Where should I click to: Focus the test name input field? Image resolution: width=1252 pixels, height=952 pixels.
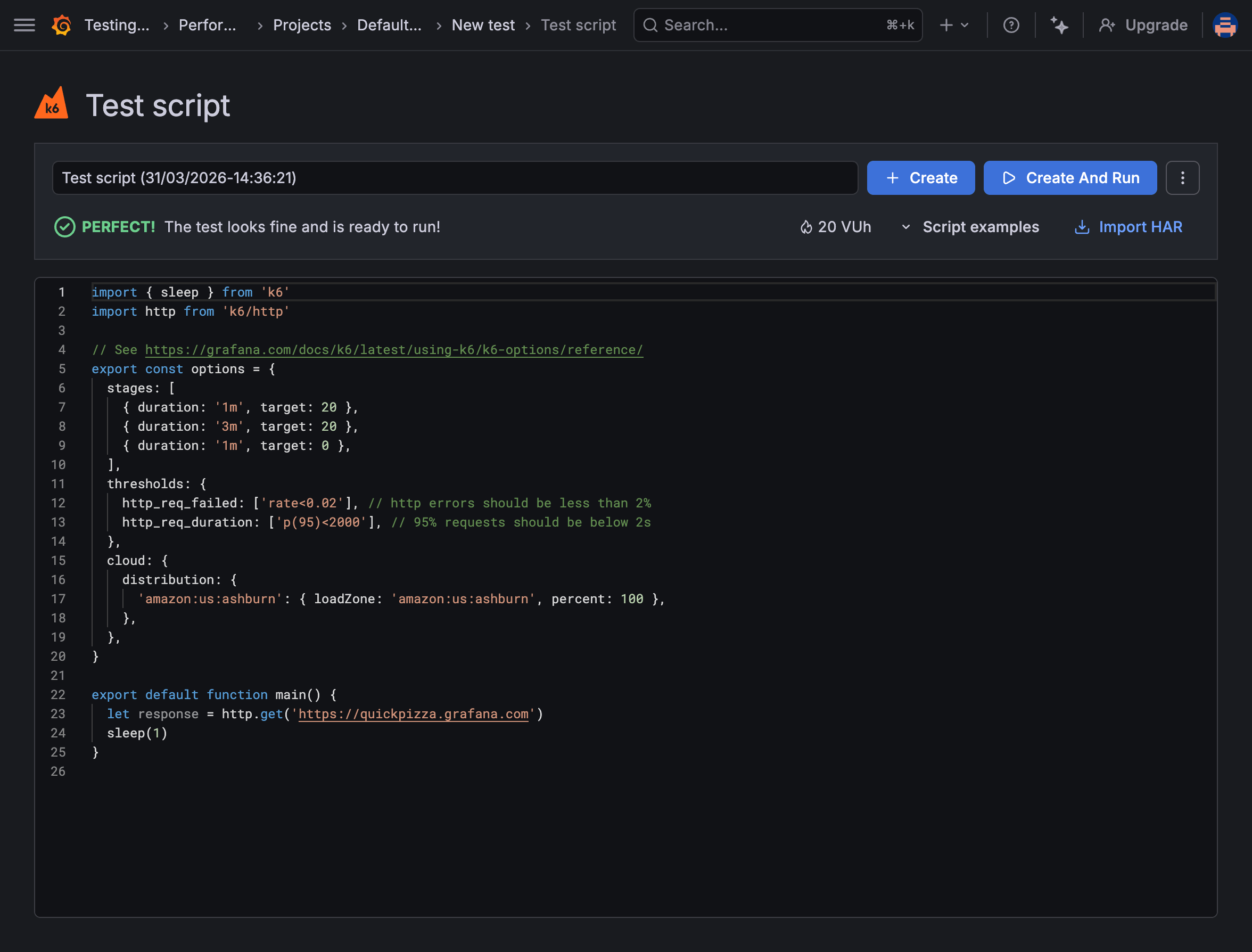455,178
